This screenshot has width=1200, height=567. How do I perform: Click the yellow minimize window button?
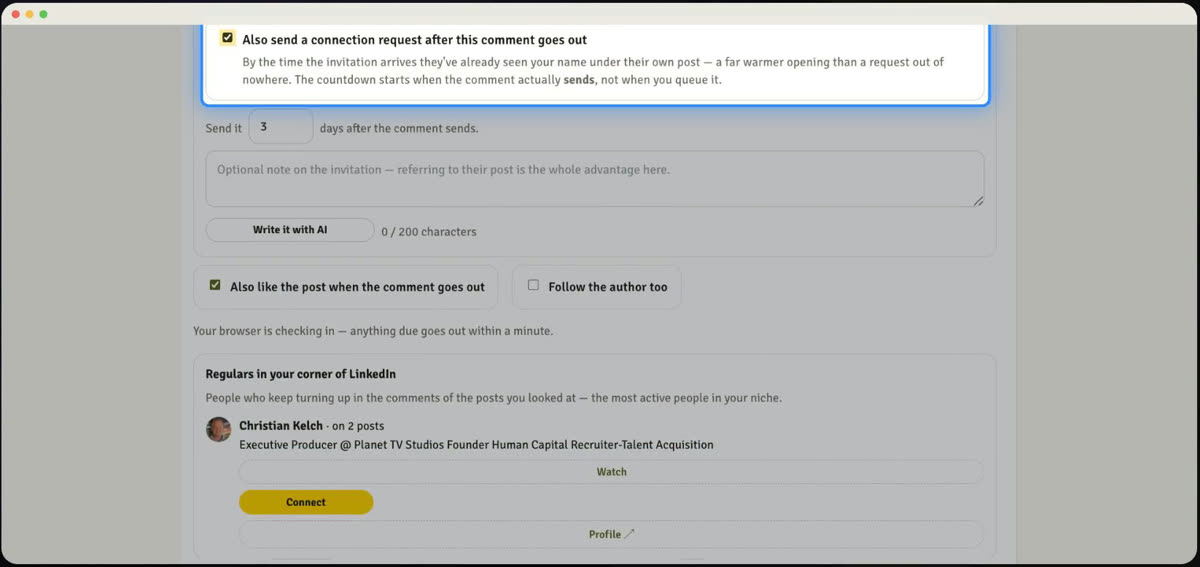point(29,14)
